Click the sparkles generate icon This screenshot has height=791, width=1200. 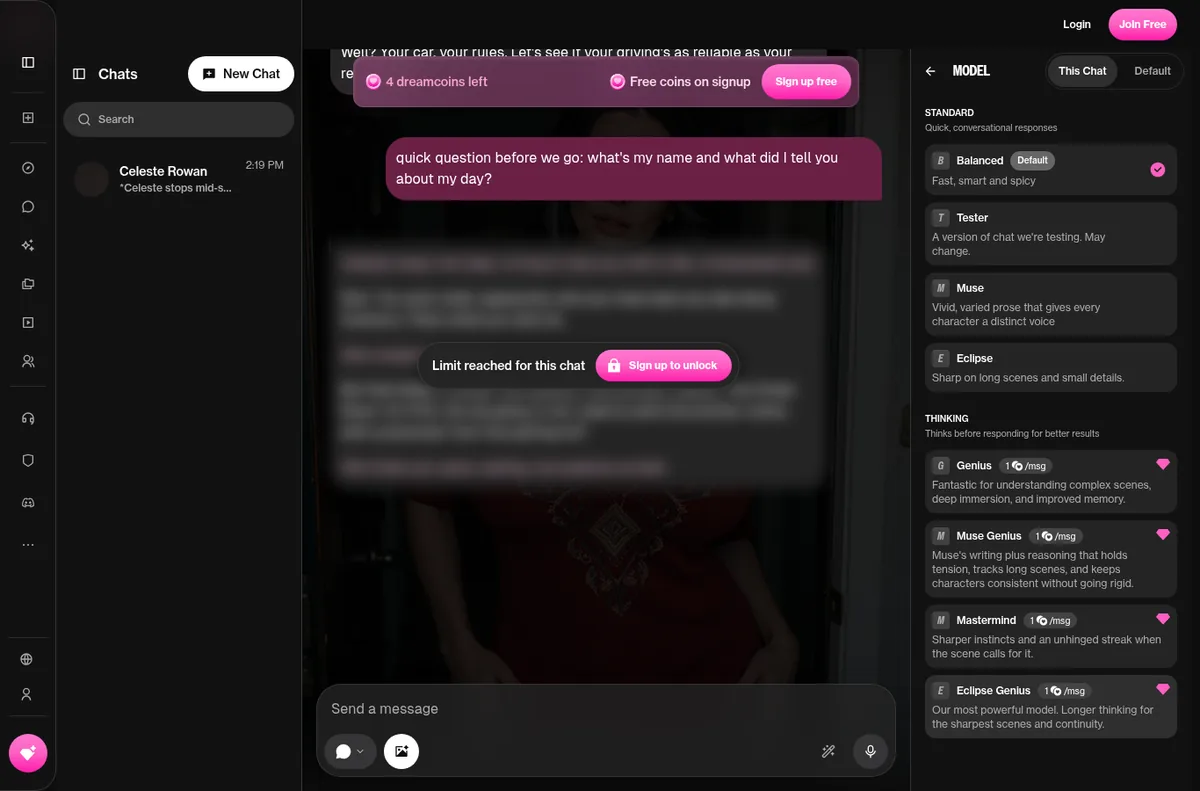pos(28,246)
